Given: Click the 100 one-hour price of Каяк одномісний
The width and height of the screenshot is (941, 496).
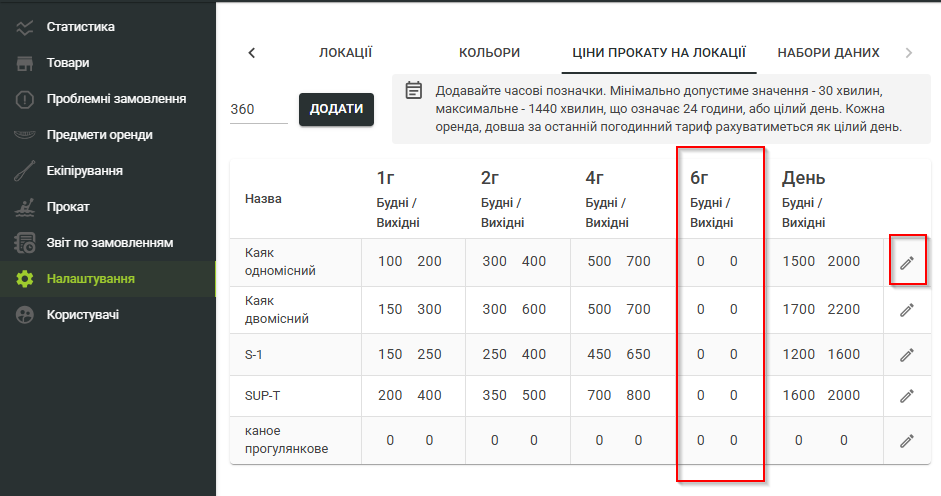Looking at the screenshot, I should 390,262.
